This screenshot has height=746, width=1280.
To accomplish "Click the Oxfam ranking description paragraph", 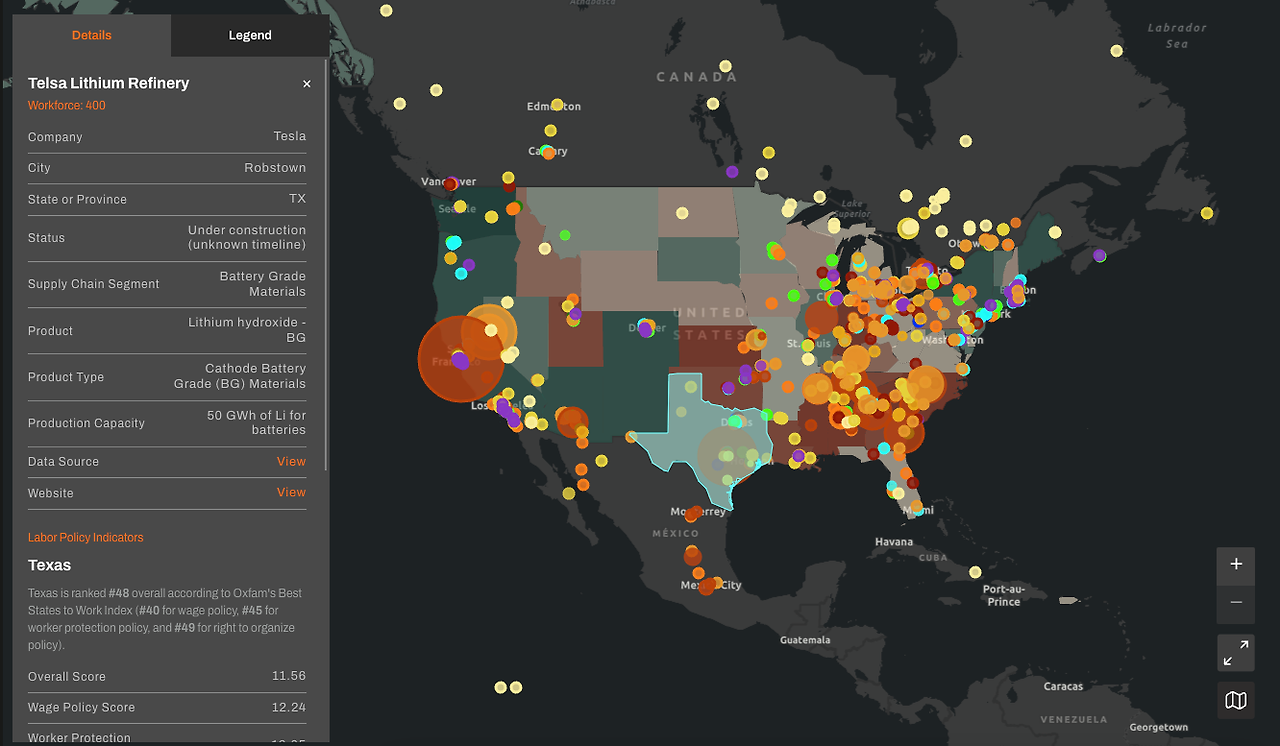I will coord(165,619).
